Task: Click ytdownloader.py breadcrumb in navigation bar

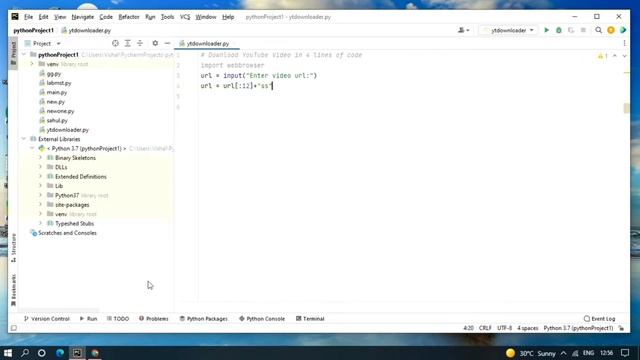Action: [x=86, y=30]
